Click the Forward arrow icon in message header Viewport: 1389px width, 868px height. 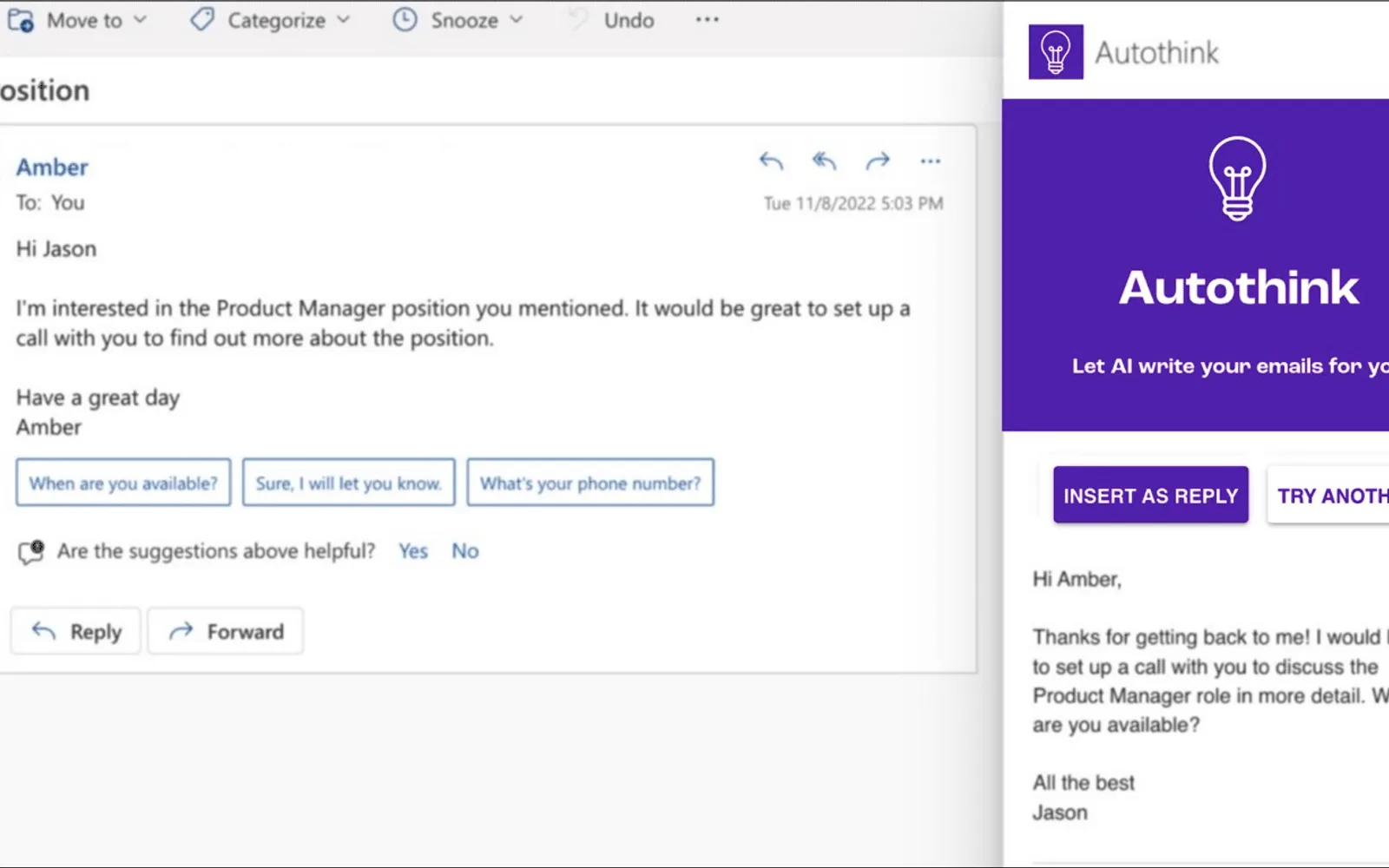coord(878,161)
